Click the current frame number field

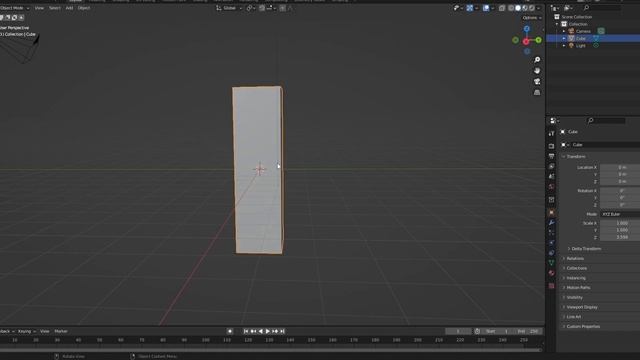tap(458, 331)
